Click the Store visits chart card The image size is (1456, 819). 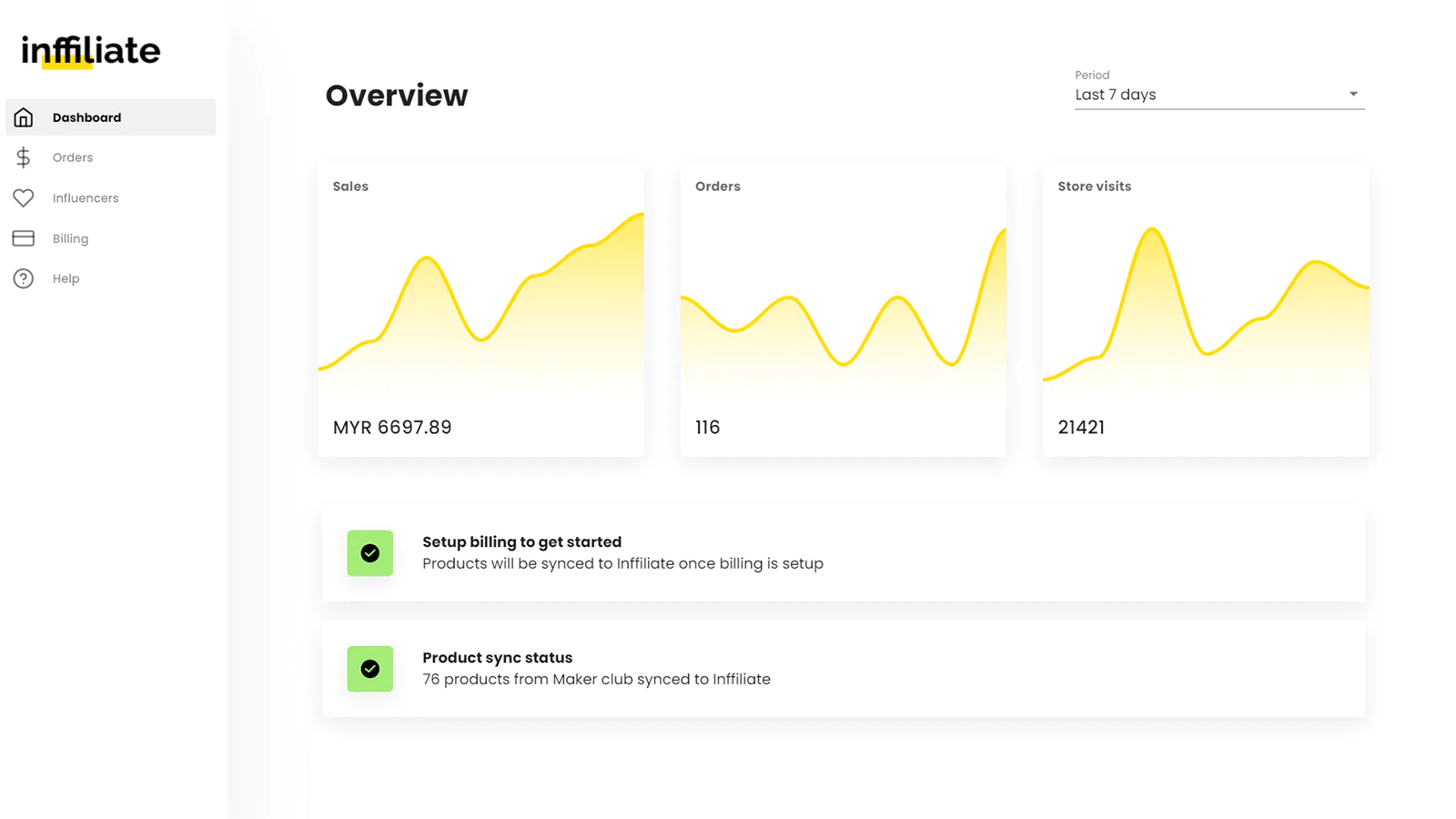point(1206,310)
